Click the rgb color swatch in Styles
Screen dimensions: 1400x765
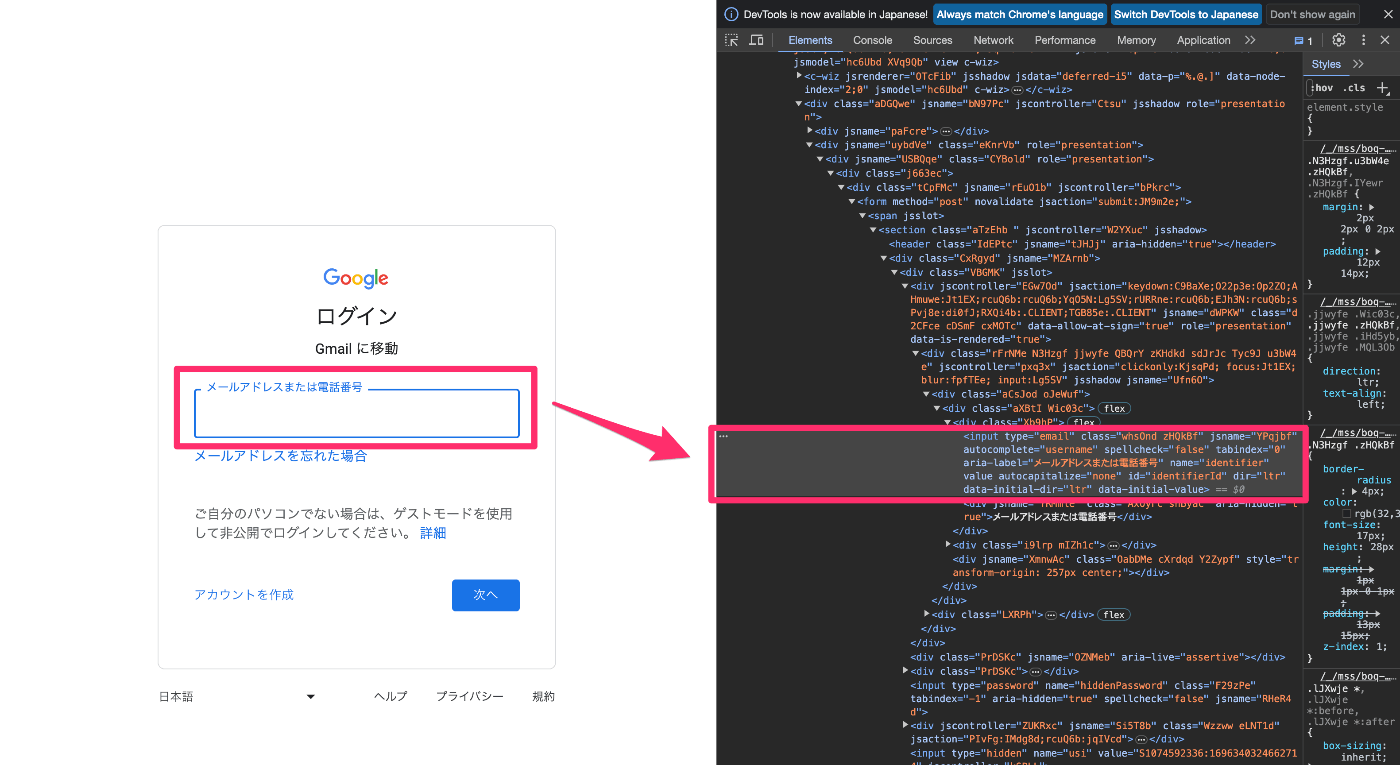coord(1347,514)
